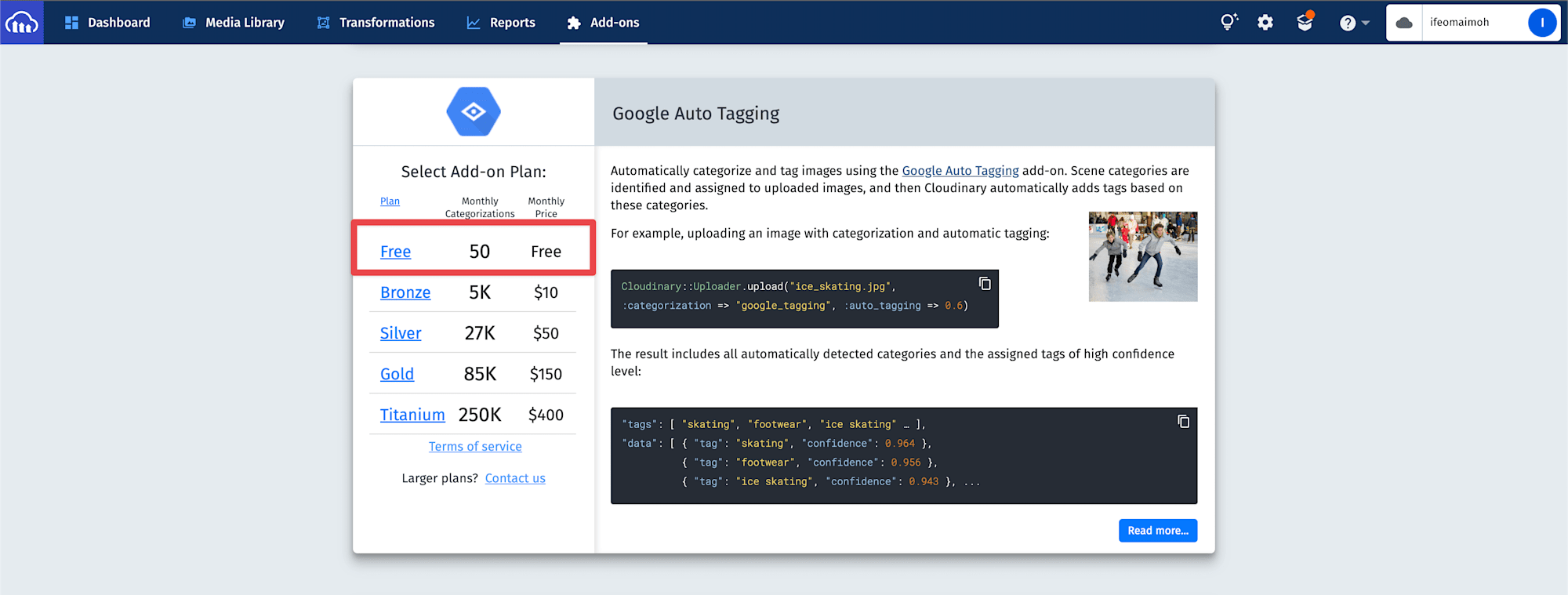1568x595 pixels.
Task: Click the confidence 0.956 footwear line
Action: (x=809, y=463)
